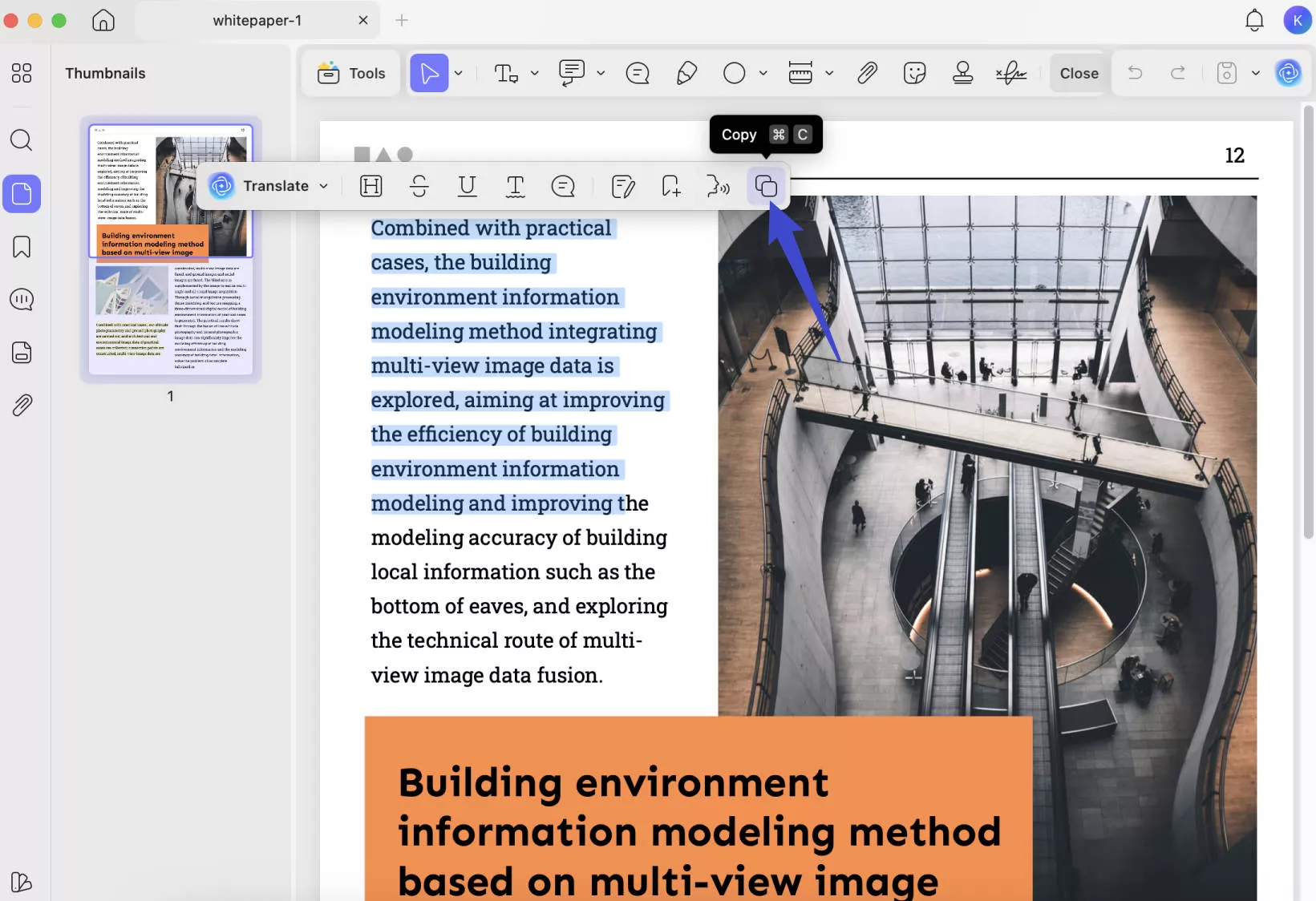Image resolution: width=1316 pixels, height=901 pixels.
Task: Open the bookmarks panel in sidebar
Action: (22, 247)
